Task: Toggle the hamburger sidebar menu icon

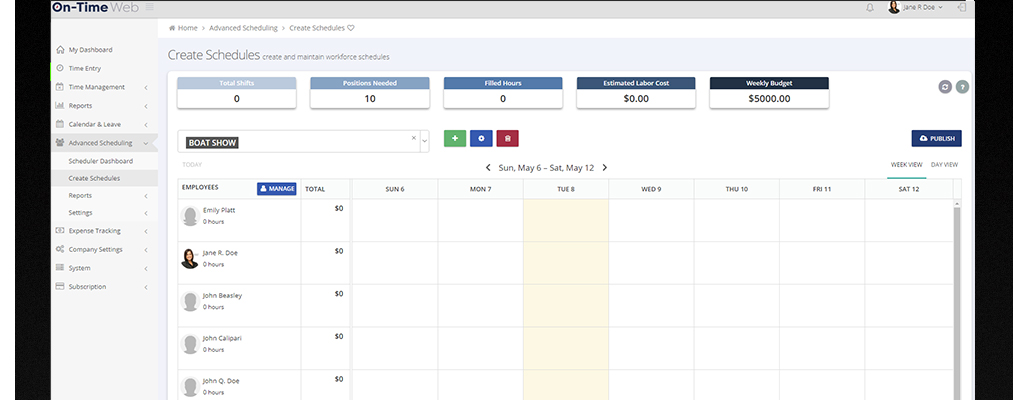Action: coord(149,7)
